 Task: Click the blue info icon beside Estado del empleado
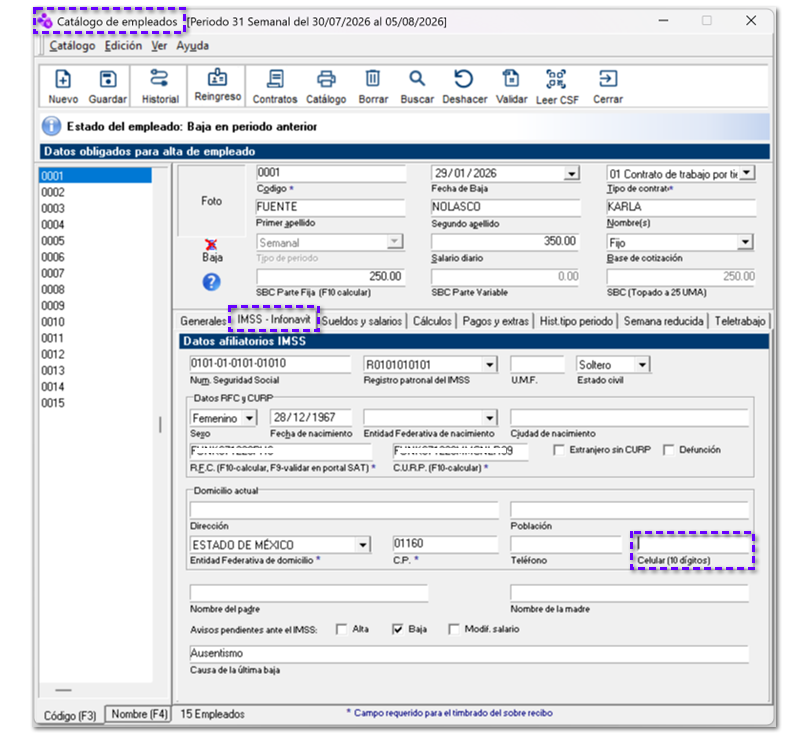[52, 126]
